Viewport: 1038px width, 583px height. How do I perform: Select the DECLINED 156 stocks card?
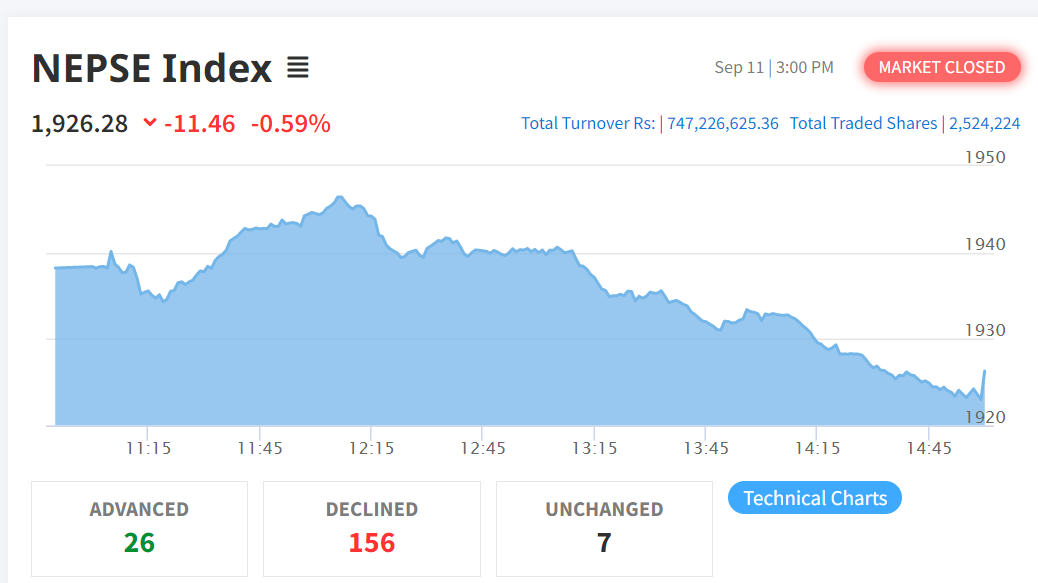click(372, 528)
